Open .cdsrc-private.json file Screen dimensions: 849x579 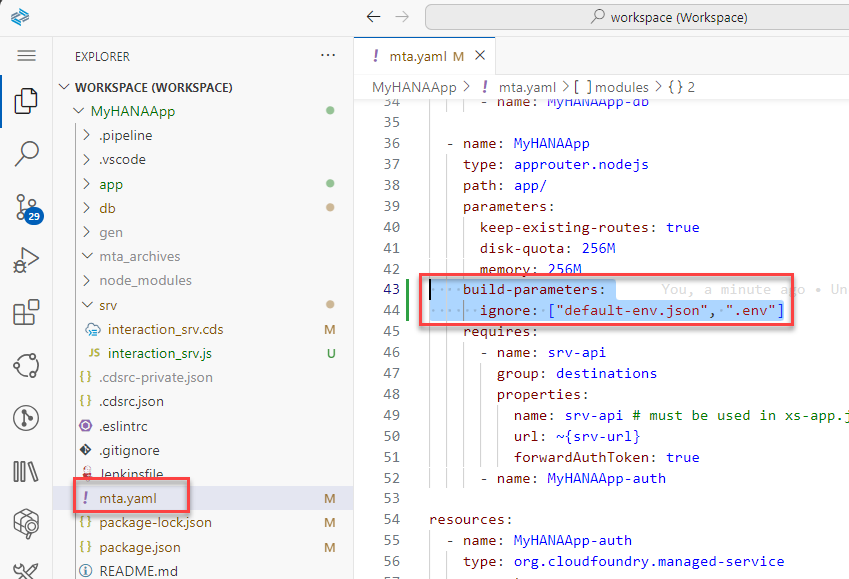(155, 377)
